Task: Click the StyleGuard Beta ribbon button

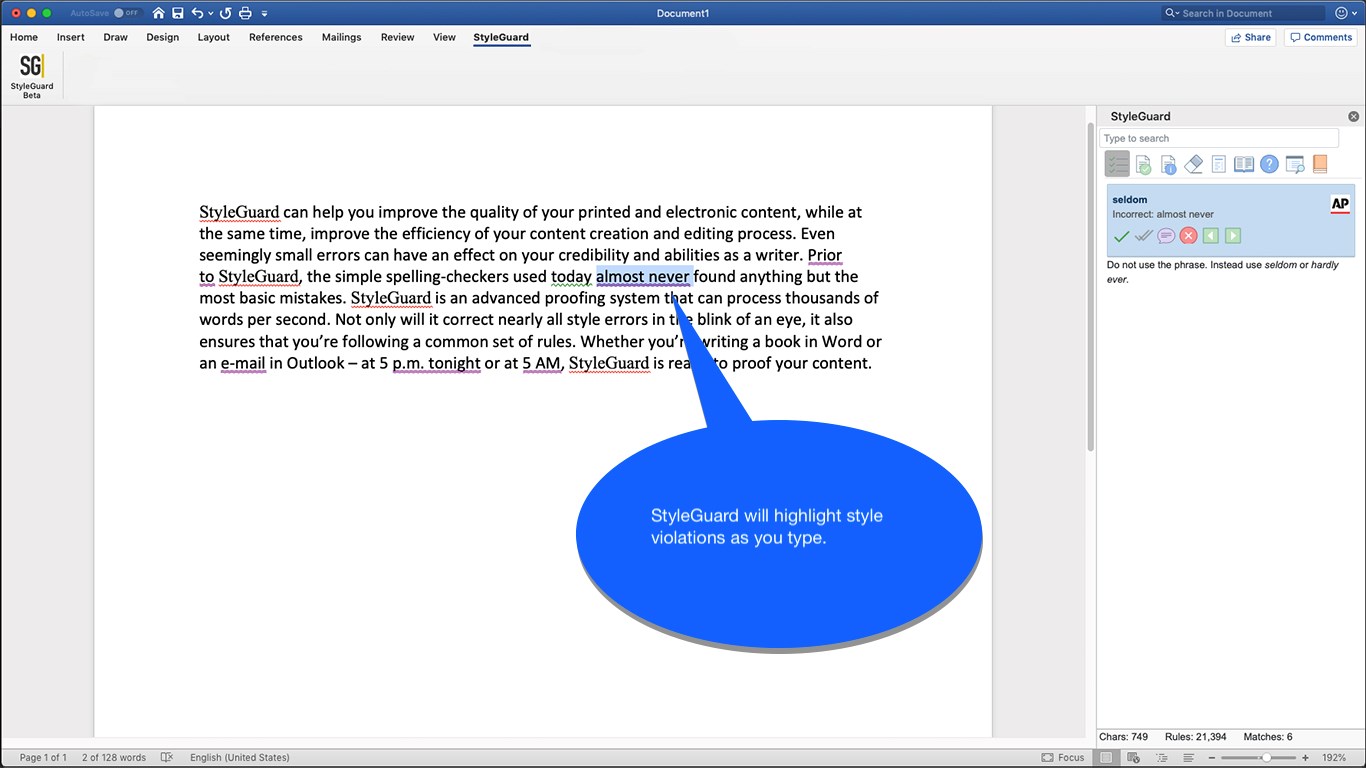Action: click(x=32, y=76)
